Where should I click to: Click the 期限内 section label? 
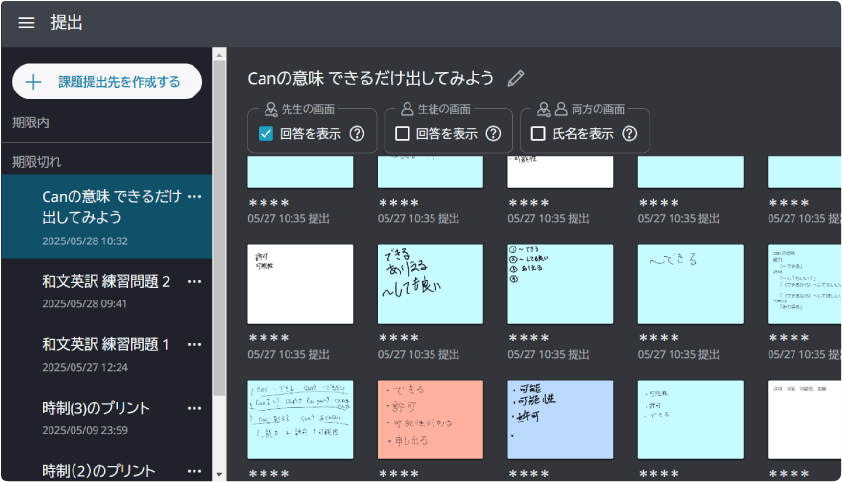31,123
